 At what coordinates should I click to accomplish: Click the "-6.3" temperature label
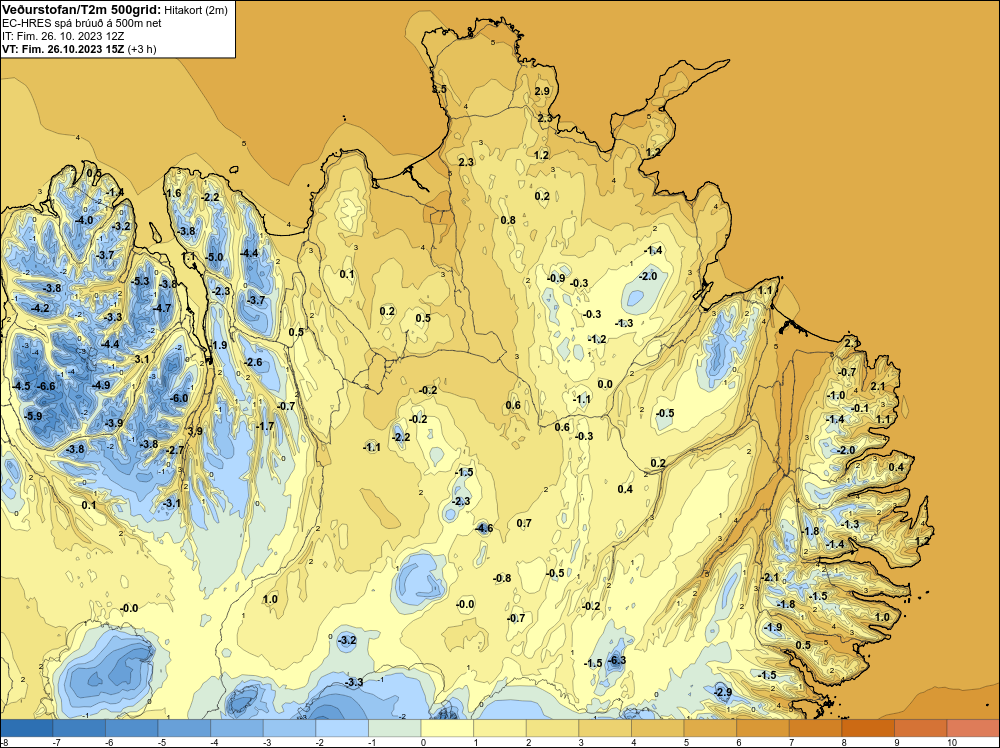pos(617,660)
